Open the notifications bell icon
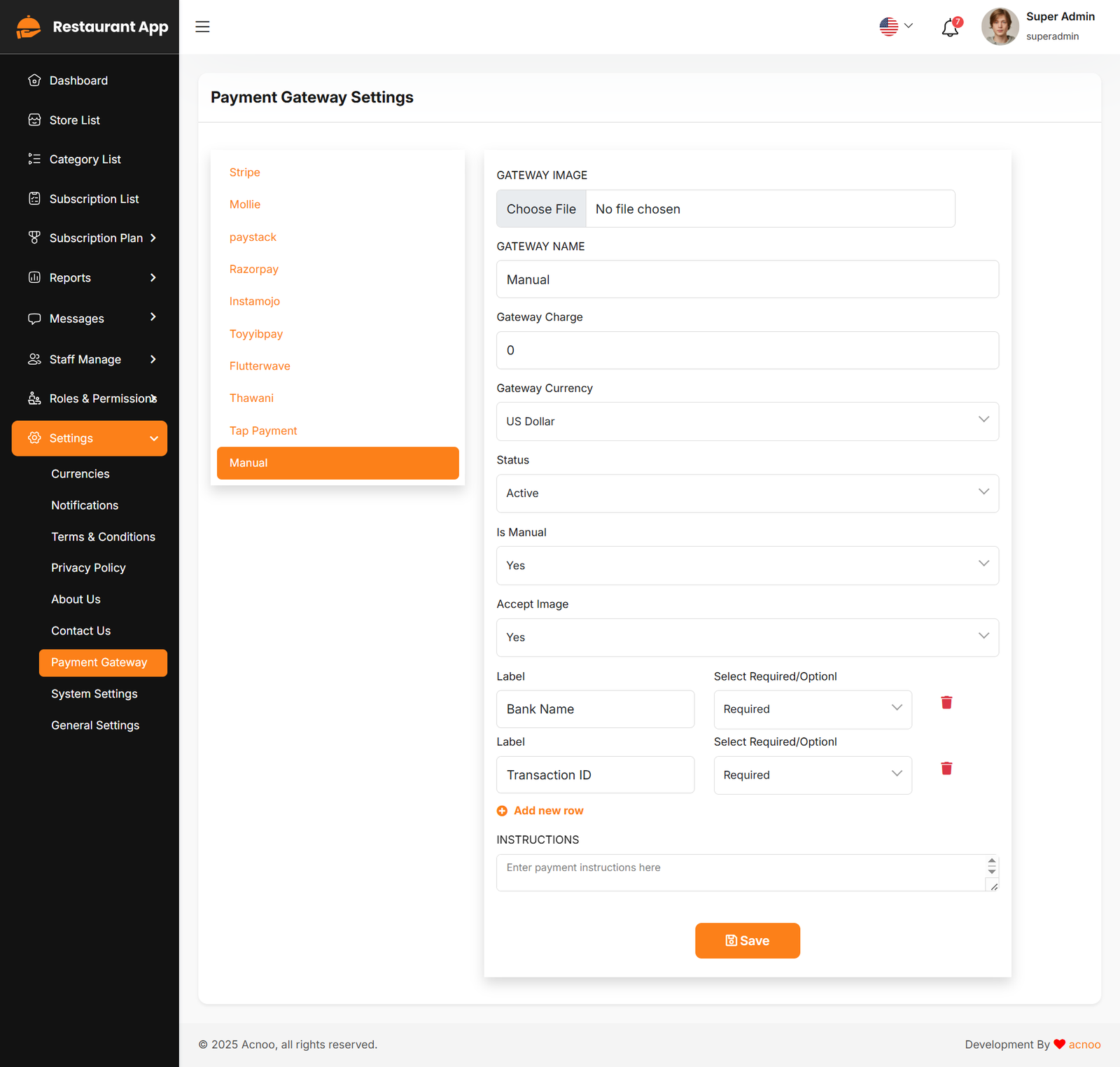This screenshot has height=1067, width=1120. (950, 28)
